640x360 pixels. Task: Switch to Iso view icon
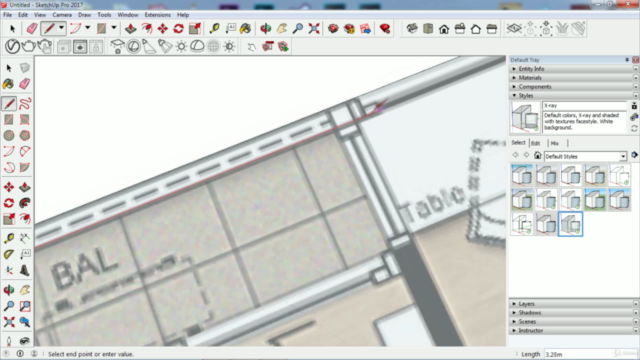click(412, 29)
